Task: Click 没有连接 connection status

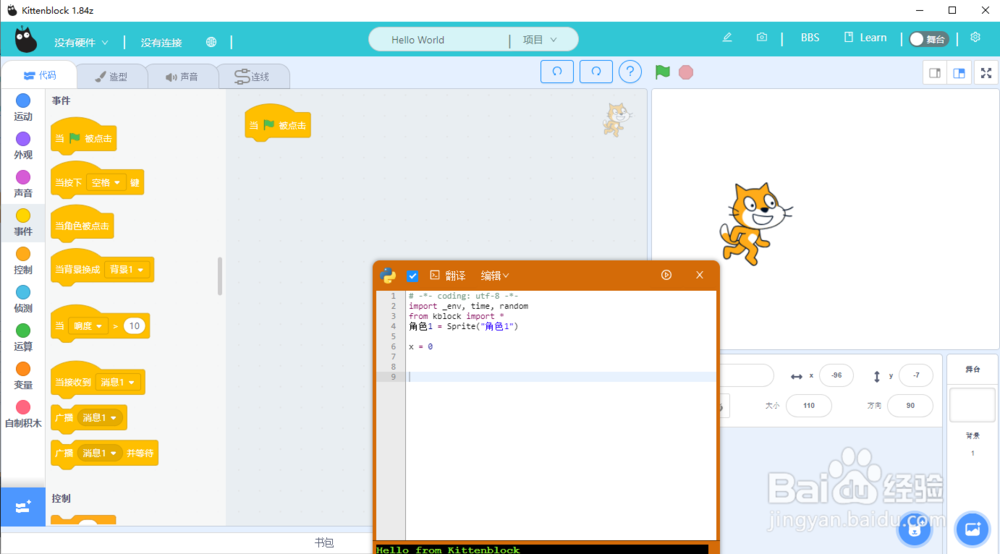Action: tap(161, 43)
